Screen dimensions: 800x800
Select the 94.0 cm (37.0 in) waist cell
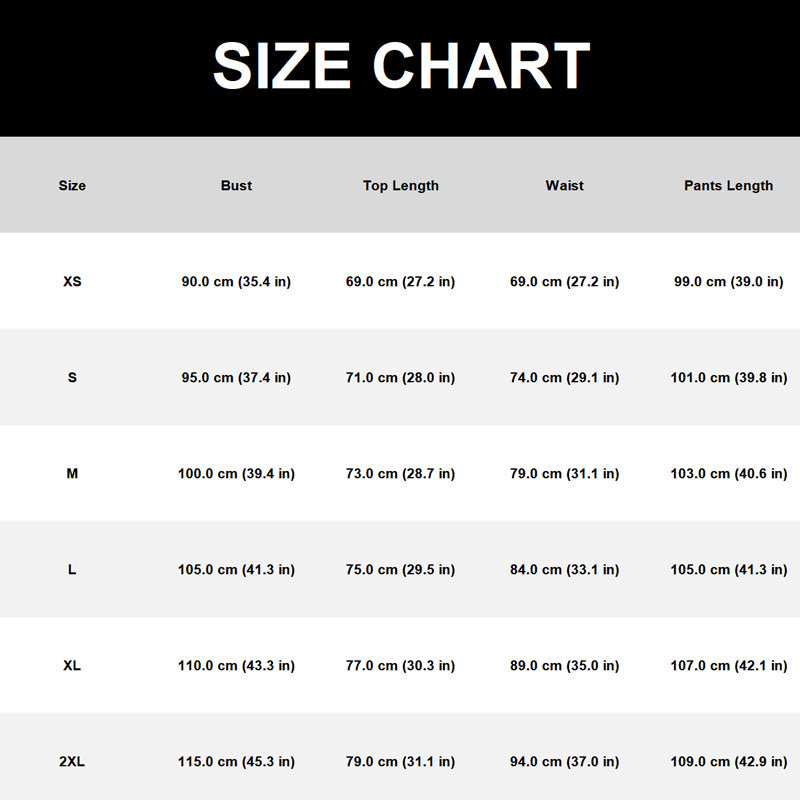(x=564, y=761)
